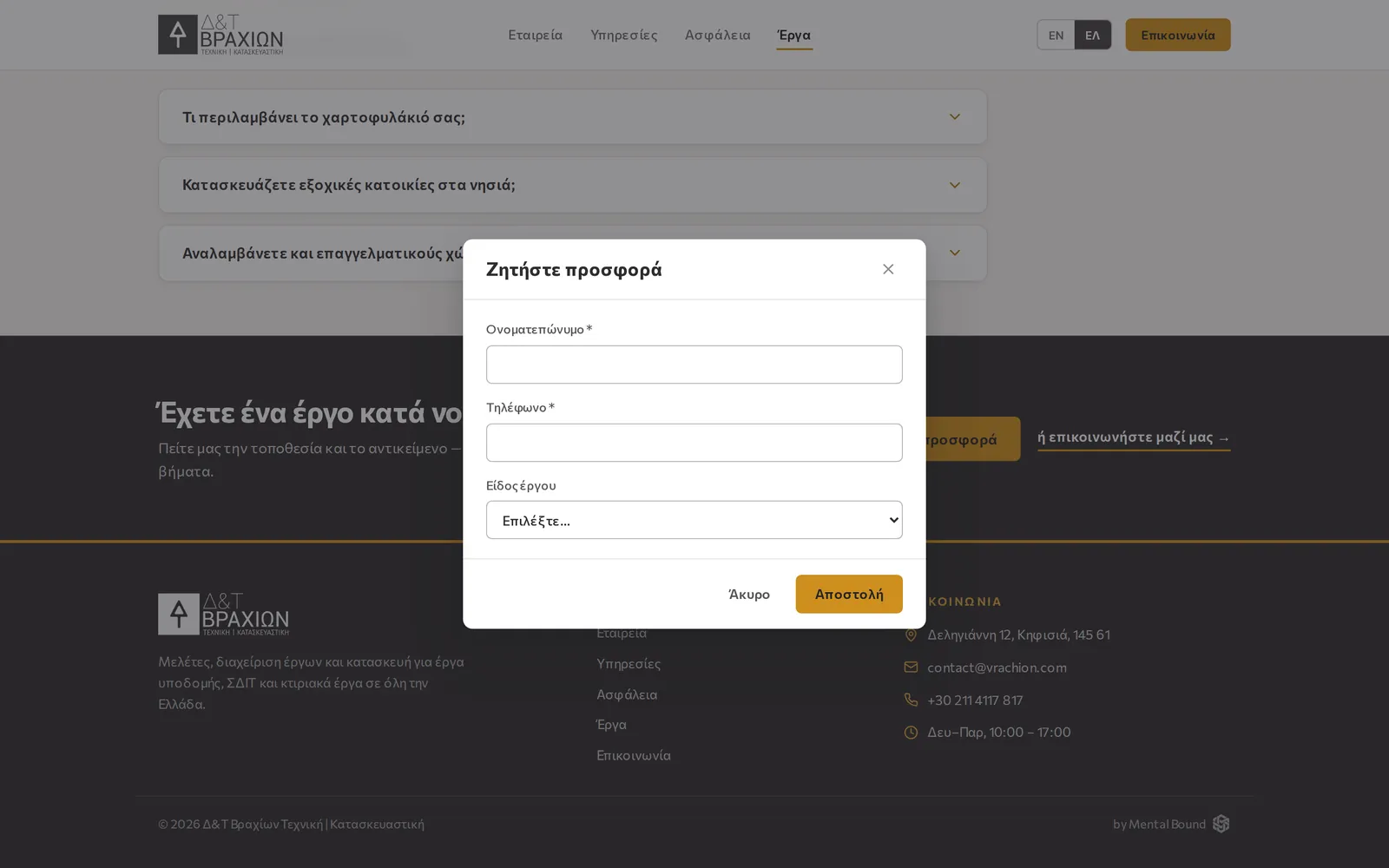Click the footer Δ&Τ Βραχίων logo

[223, 615]
